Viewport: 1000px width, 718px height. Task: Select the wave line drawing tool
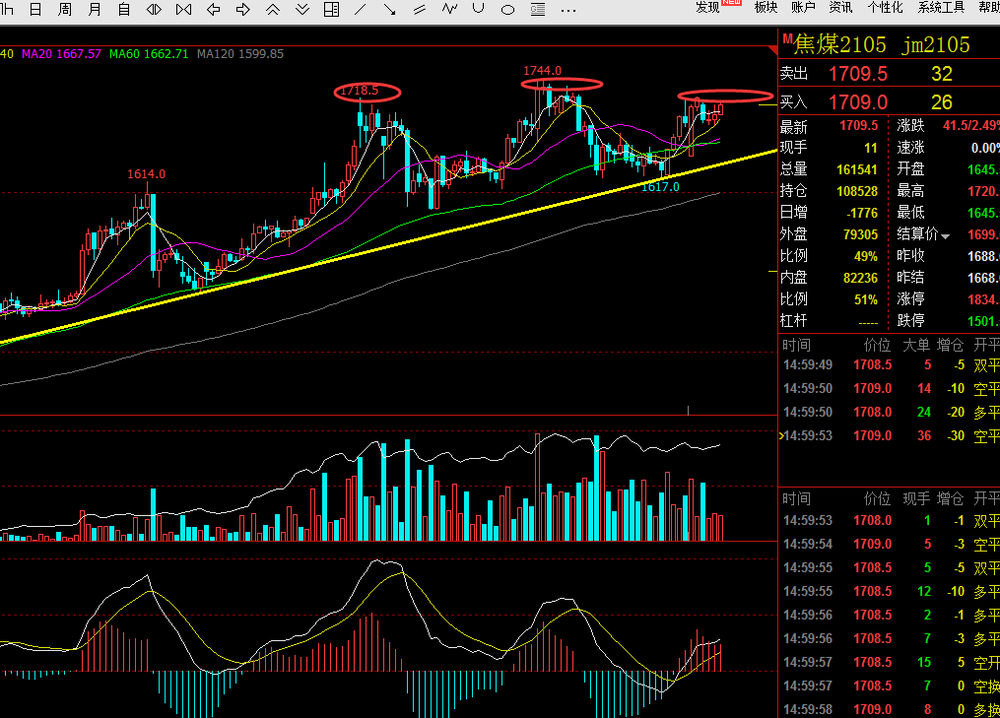(450, 9)
